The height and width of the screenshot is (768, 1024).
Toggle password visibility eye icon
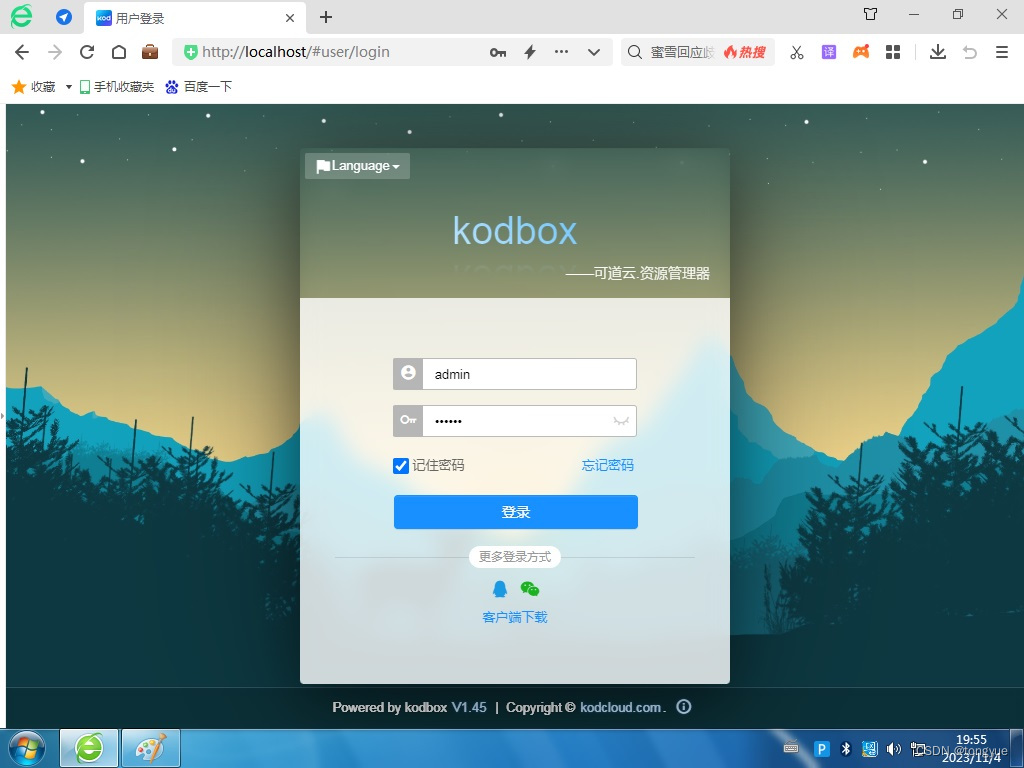[621, 421]
